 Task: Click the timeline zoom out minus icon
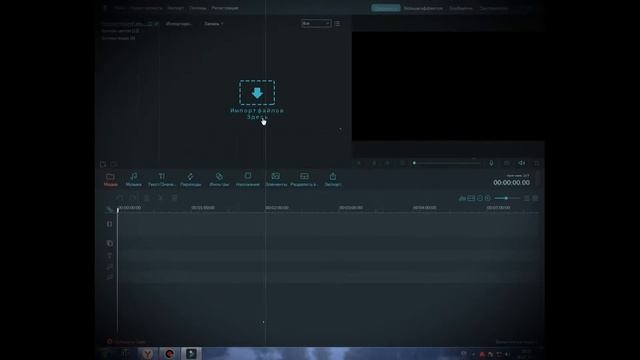click(480, 198)
